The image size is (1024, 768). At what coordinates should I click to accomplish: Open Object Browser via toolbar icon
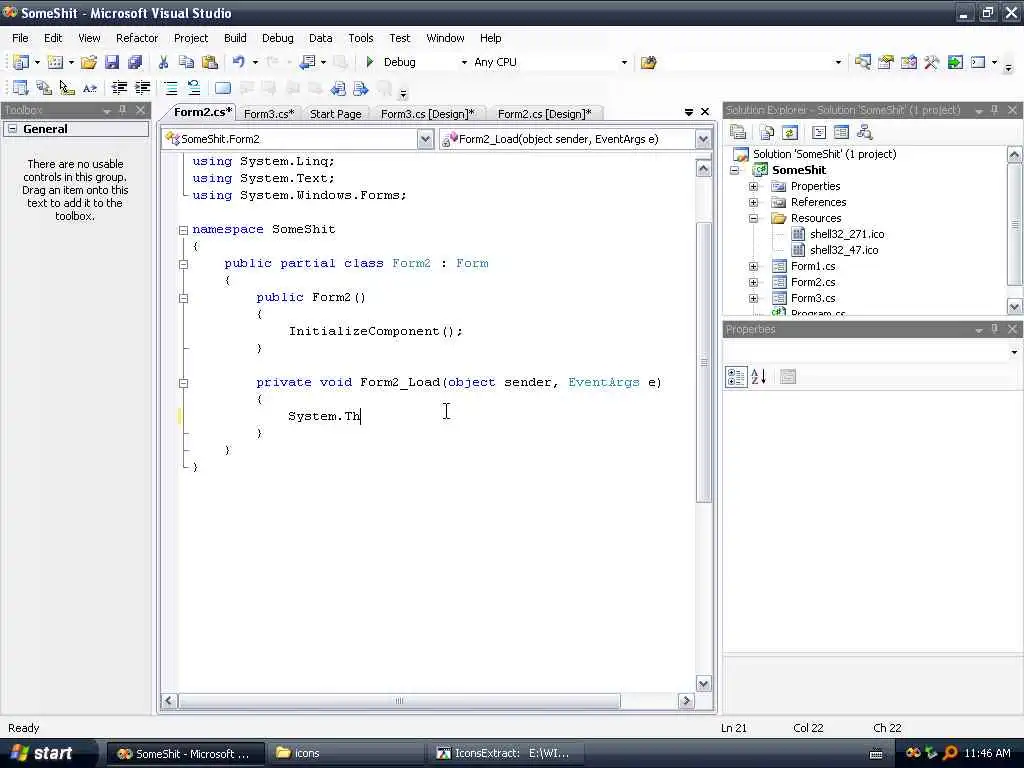click(x=908, y=62)
